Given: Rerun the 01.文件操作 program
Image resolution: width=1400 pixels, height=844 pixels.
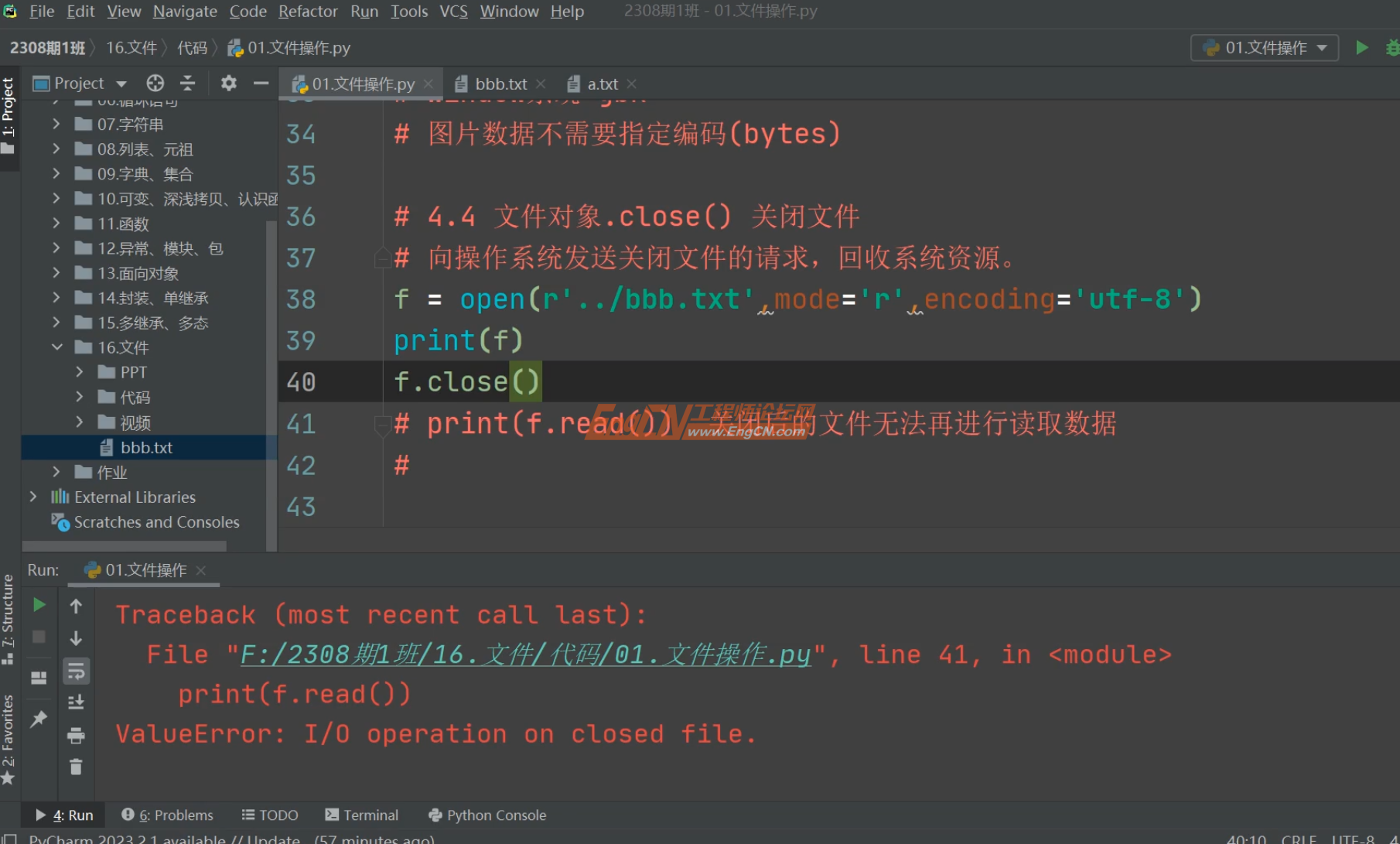Looking at the screenshot, I should point(39,604).
